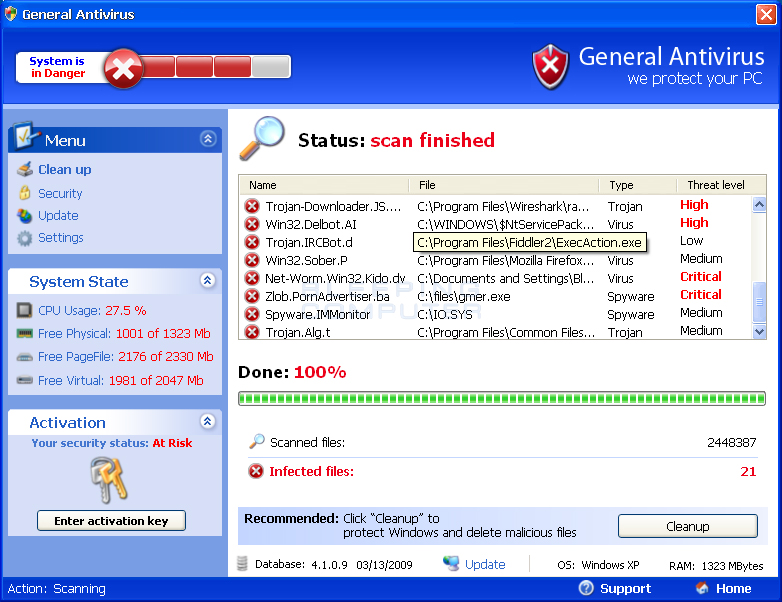The height and width of the screenshot is (602, 782).
Task: Open the Settings menu item
Action: [61, 238]
